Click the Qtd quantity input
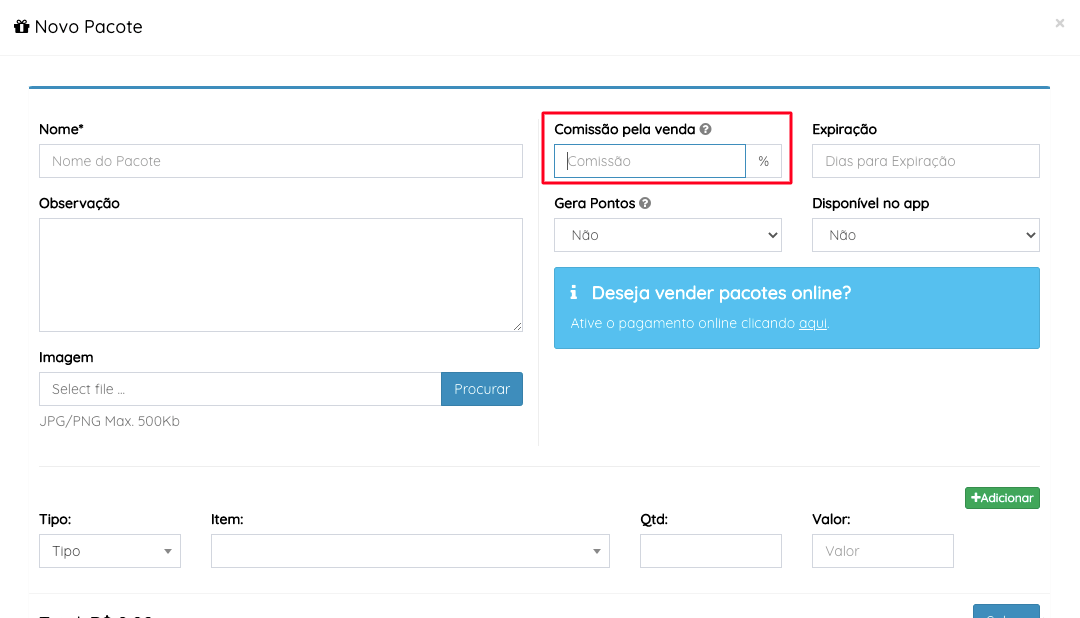This screenshot has width=1080, height=618. coord(710,551)
